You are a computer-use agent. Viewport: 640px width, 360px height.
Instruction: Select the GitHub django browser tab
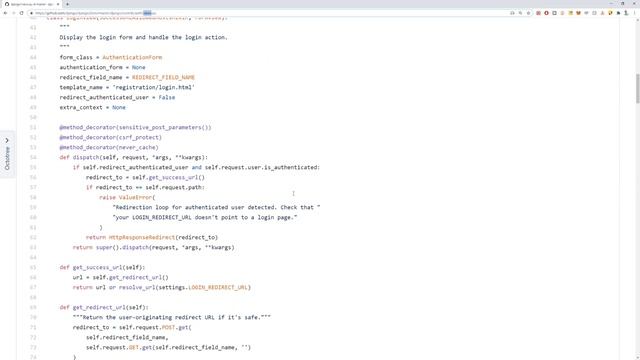click(32, 4)
